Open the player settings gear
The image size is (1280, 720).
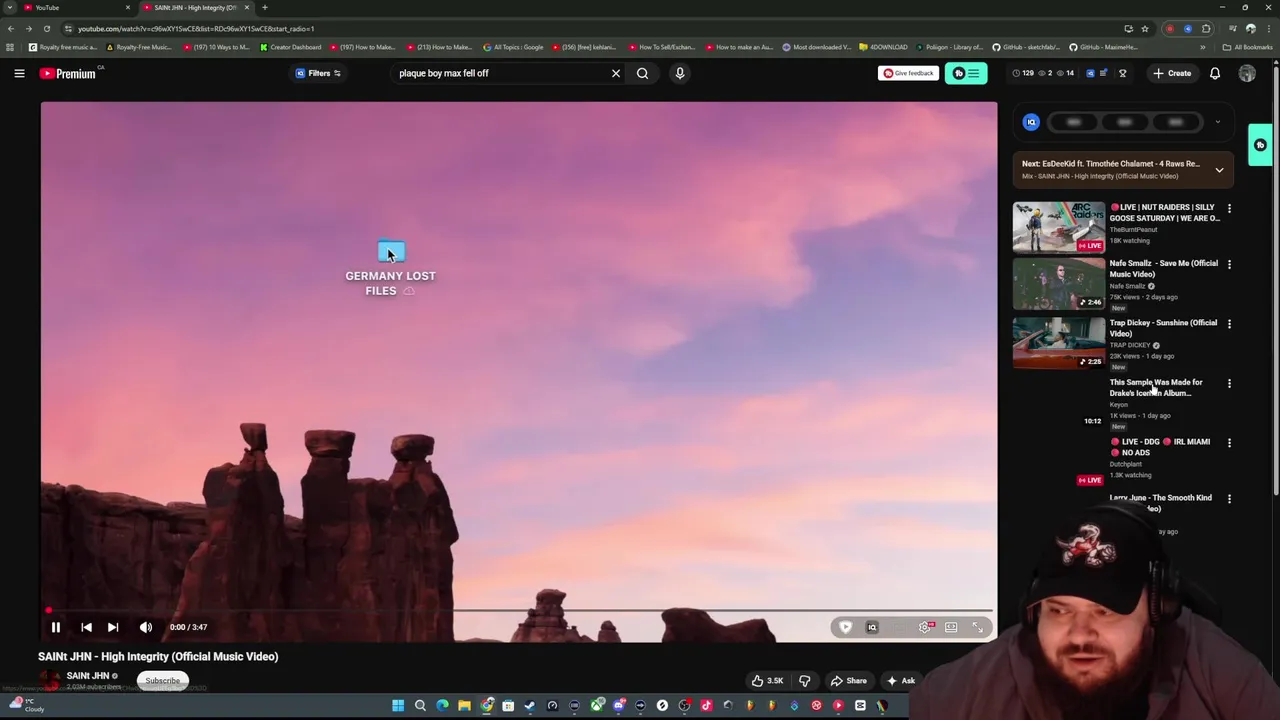(925, 627)
